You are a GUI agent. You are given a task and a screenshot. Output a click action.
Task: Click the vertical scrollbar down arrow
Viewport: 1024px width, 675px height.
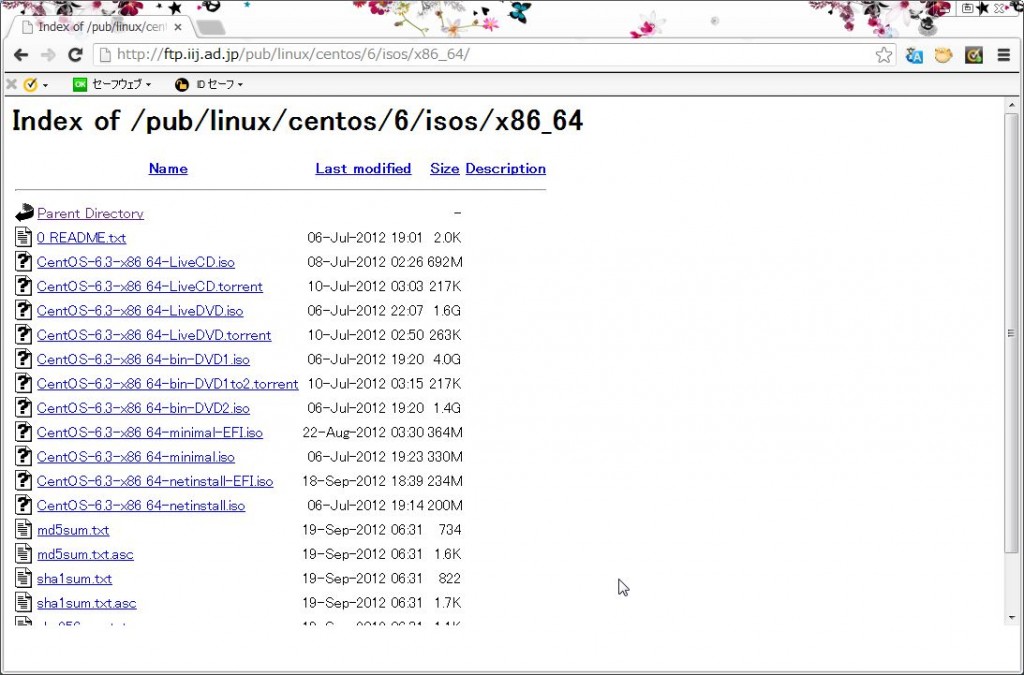(x=1011, y=618)
